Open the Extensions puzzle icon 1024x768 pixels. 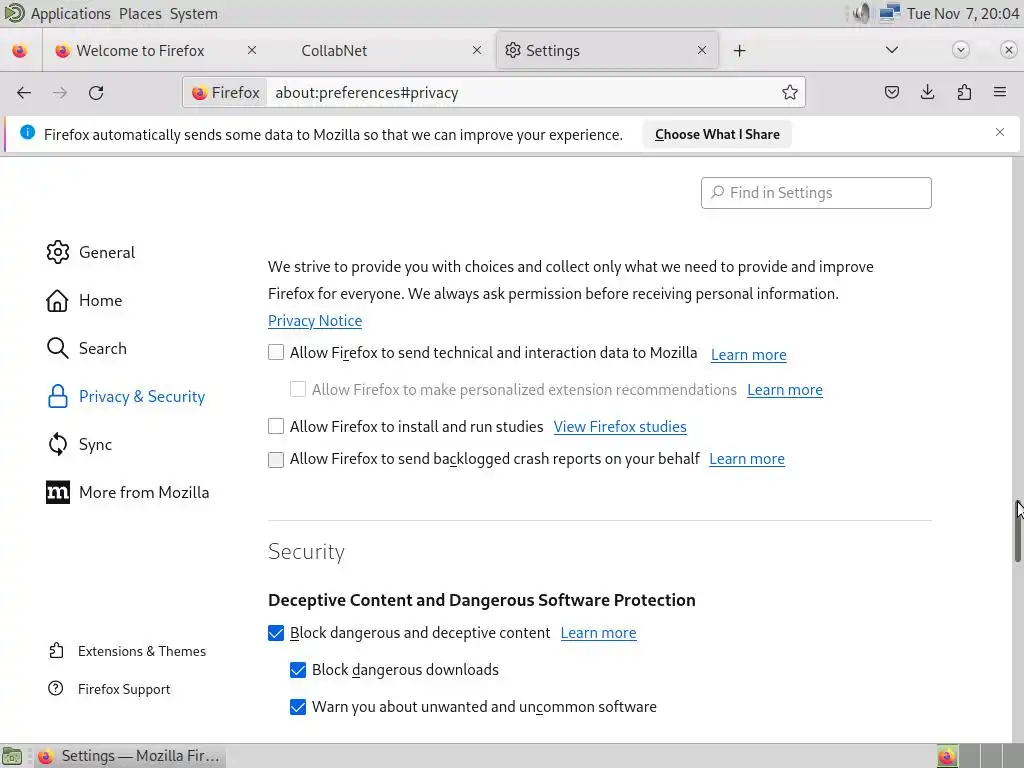(964, 92)
